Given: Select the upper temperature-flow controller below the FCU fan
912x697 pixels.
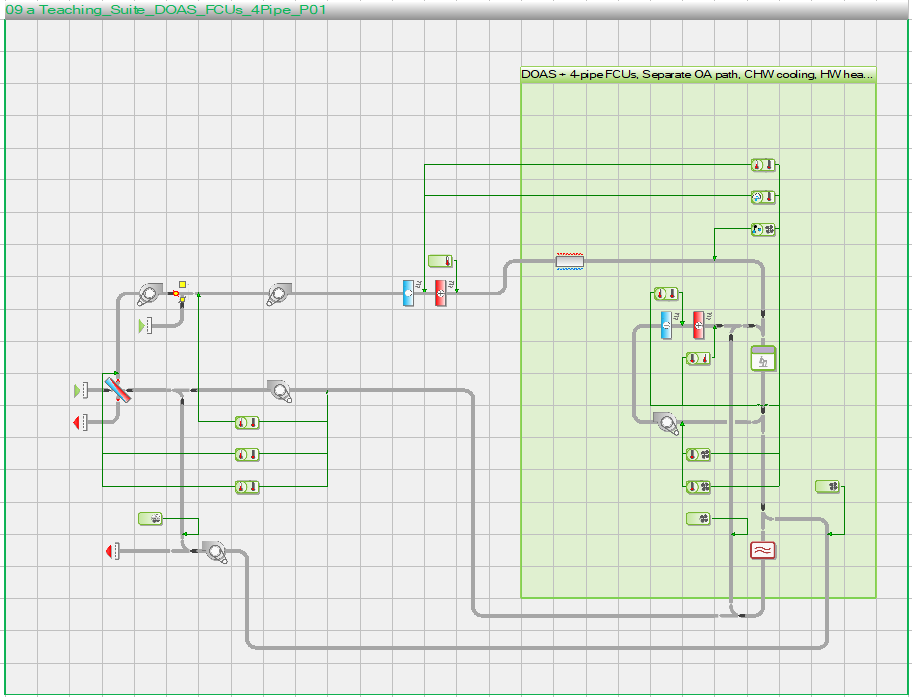Looking at the screenshot, I should (699, 454).
